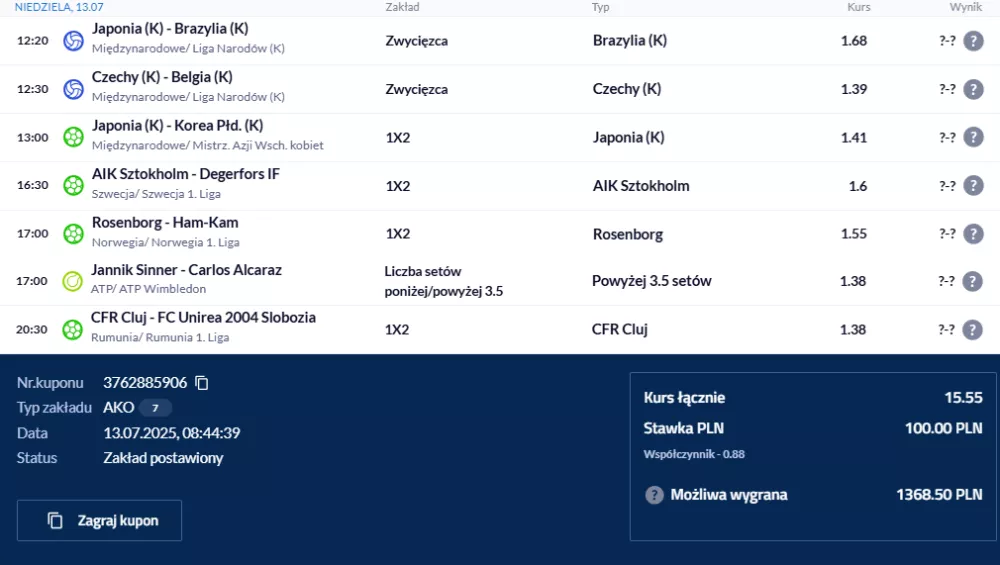Click help icon for Czechy - Belgia result
Image resolution: width=1000 pixels, height=565 pixels.
tap(973, 89)
